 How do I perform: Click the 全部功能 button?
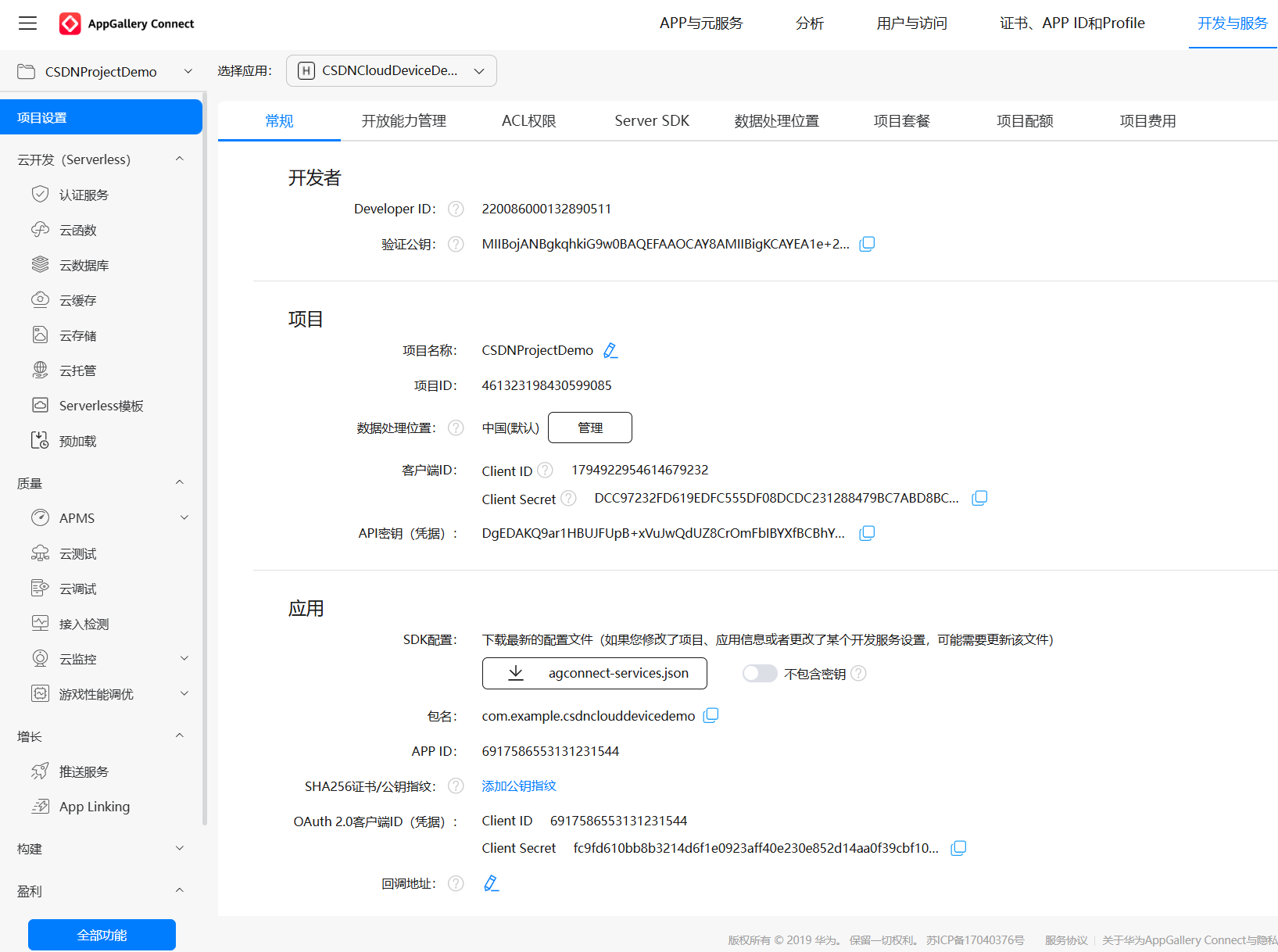[x=102, y=935]
